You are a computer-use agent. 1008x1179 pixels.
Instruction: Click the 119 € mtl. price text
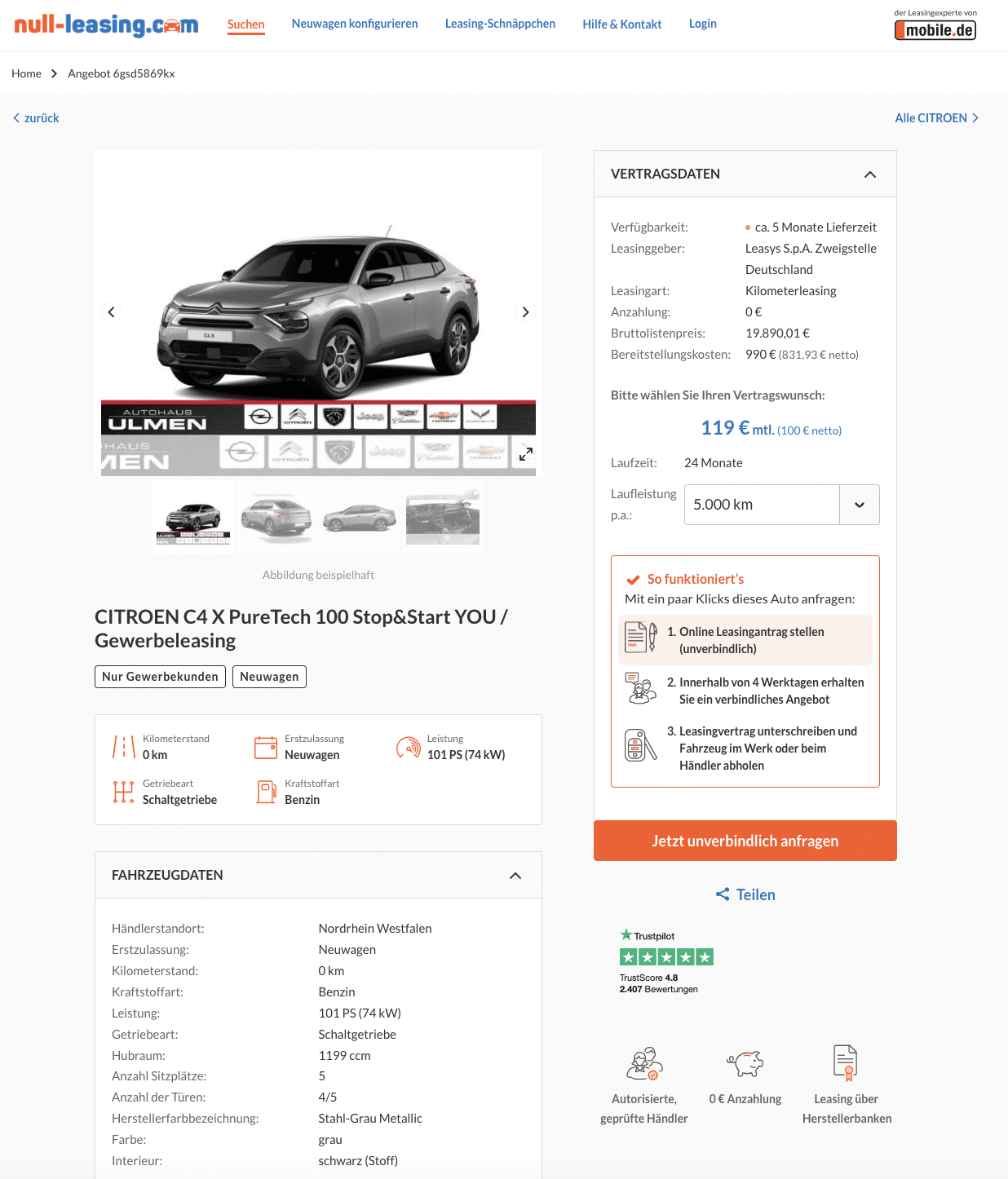coord(737,428)
